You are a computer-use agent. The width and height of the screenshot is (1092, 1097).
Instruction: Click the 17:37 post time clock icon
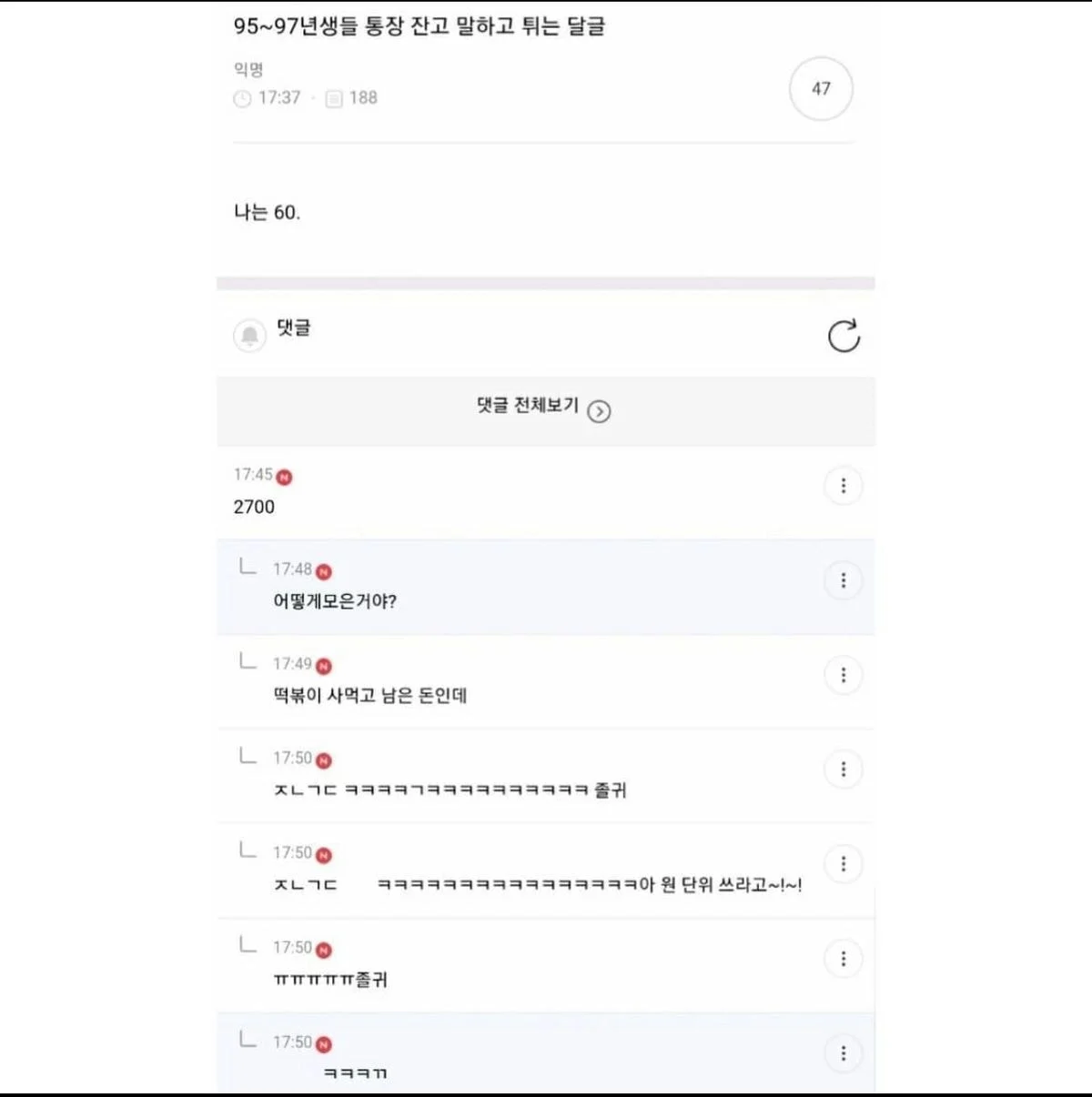[242, 98]
